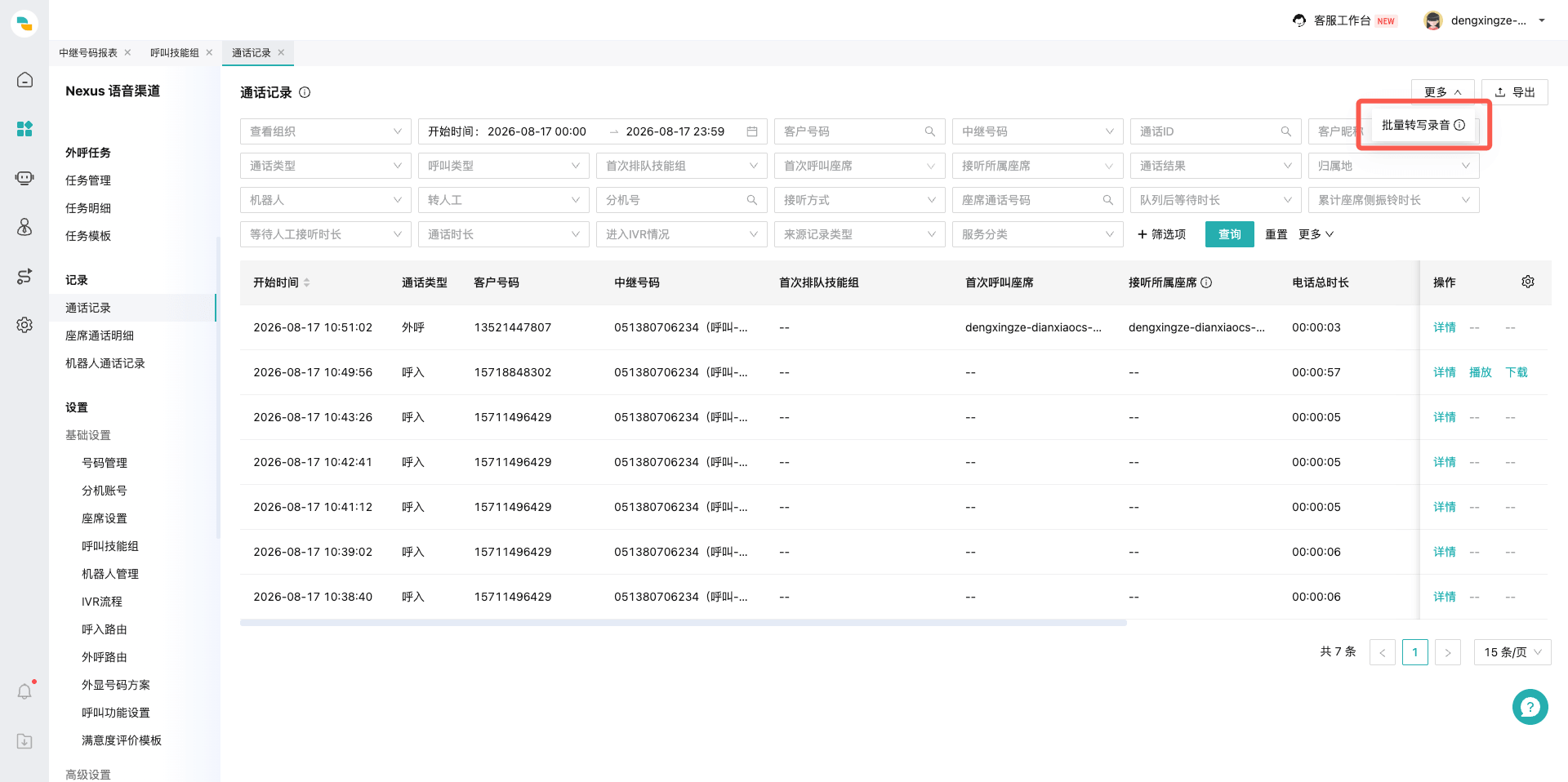Open the workflow icon in left sidebar
This screenshot has width=1568, height=782.
[24, 276]
